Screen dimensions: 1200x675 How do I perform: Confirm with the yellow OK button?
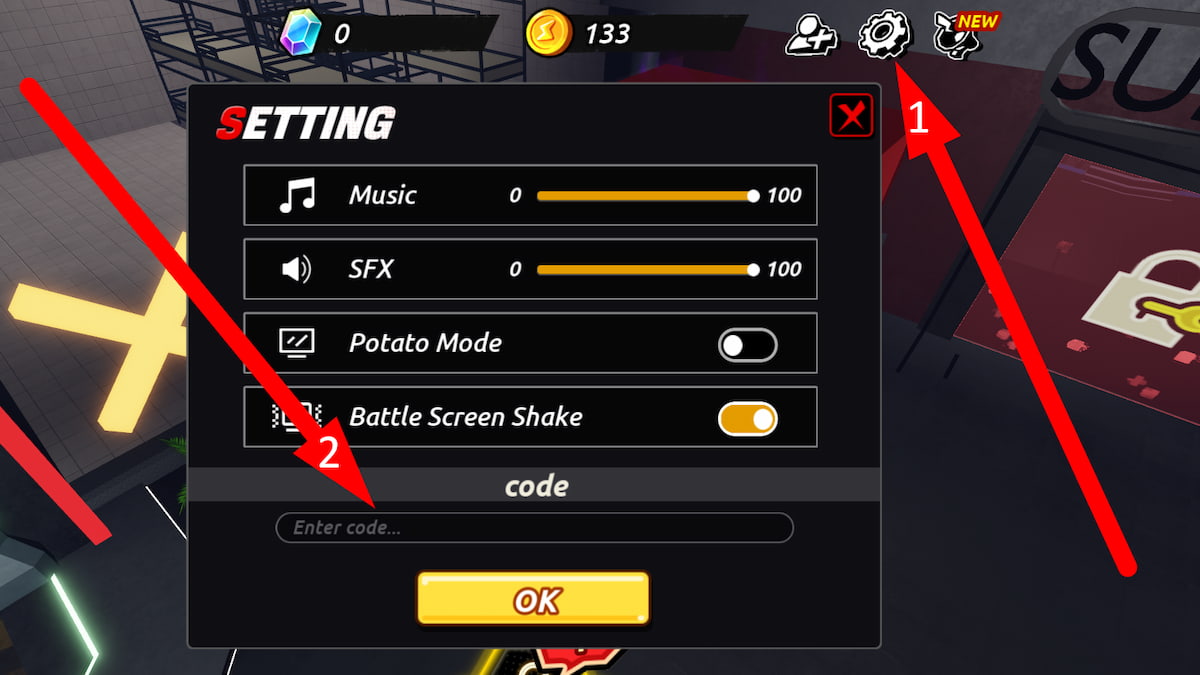pos(534,599)
